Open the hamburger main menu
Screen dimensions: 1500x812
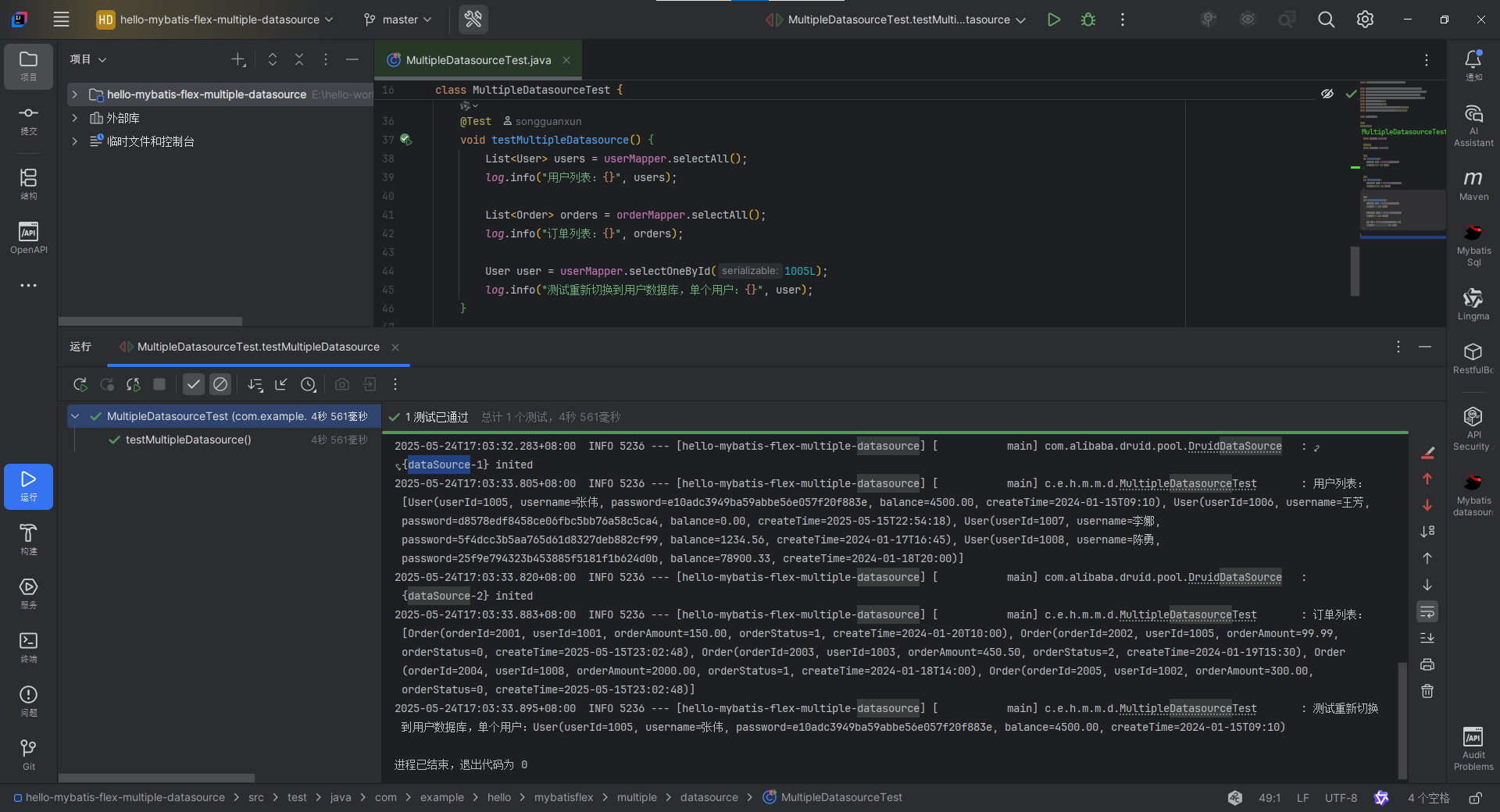(x=61, y=19)
